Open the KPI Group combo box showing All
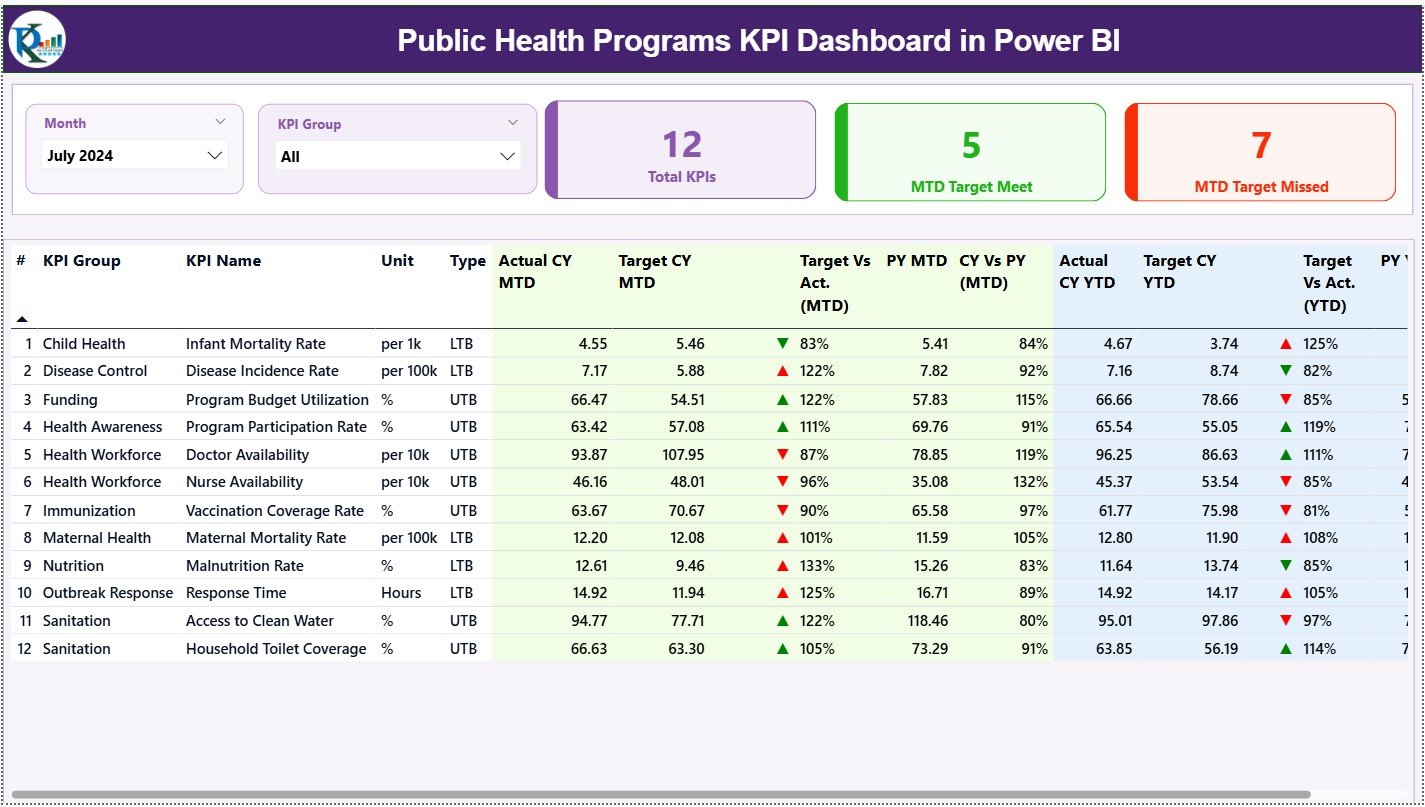This screenshot has width=1425, height=807. 397,155
